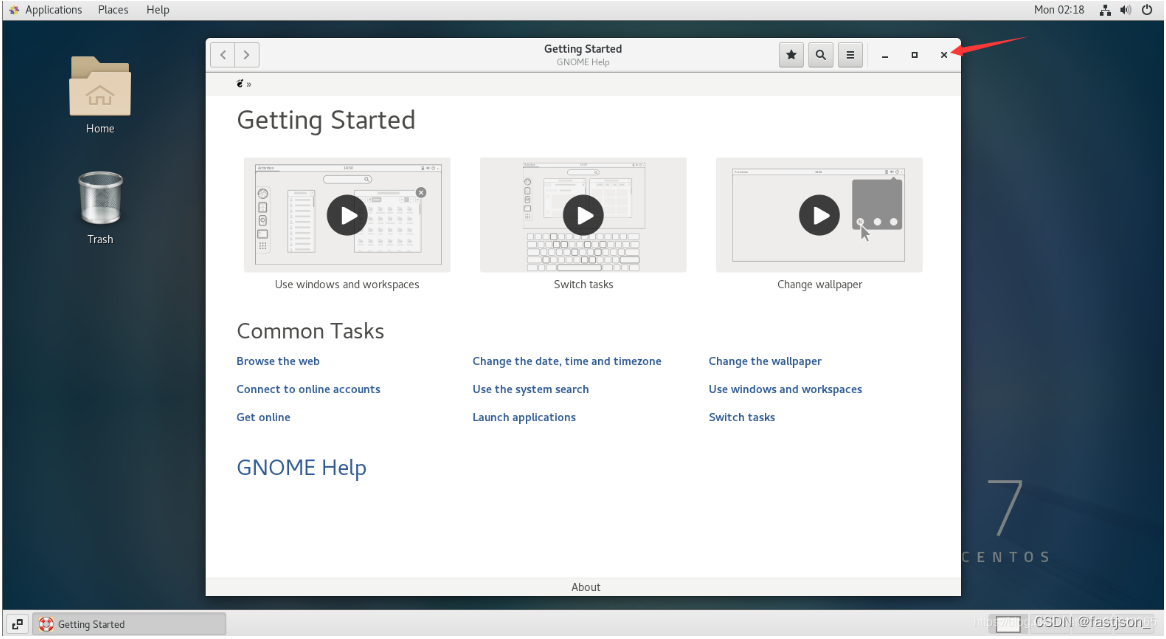Open 'Change the wallpaper' link

pos(764,361)
